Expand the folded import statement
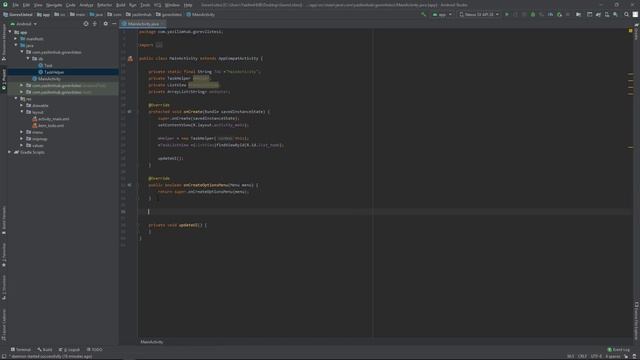Image resolution: width=640 pixels, height=360 pixels. 159,45
